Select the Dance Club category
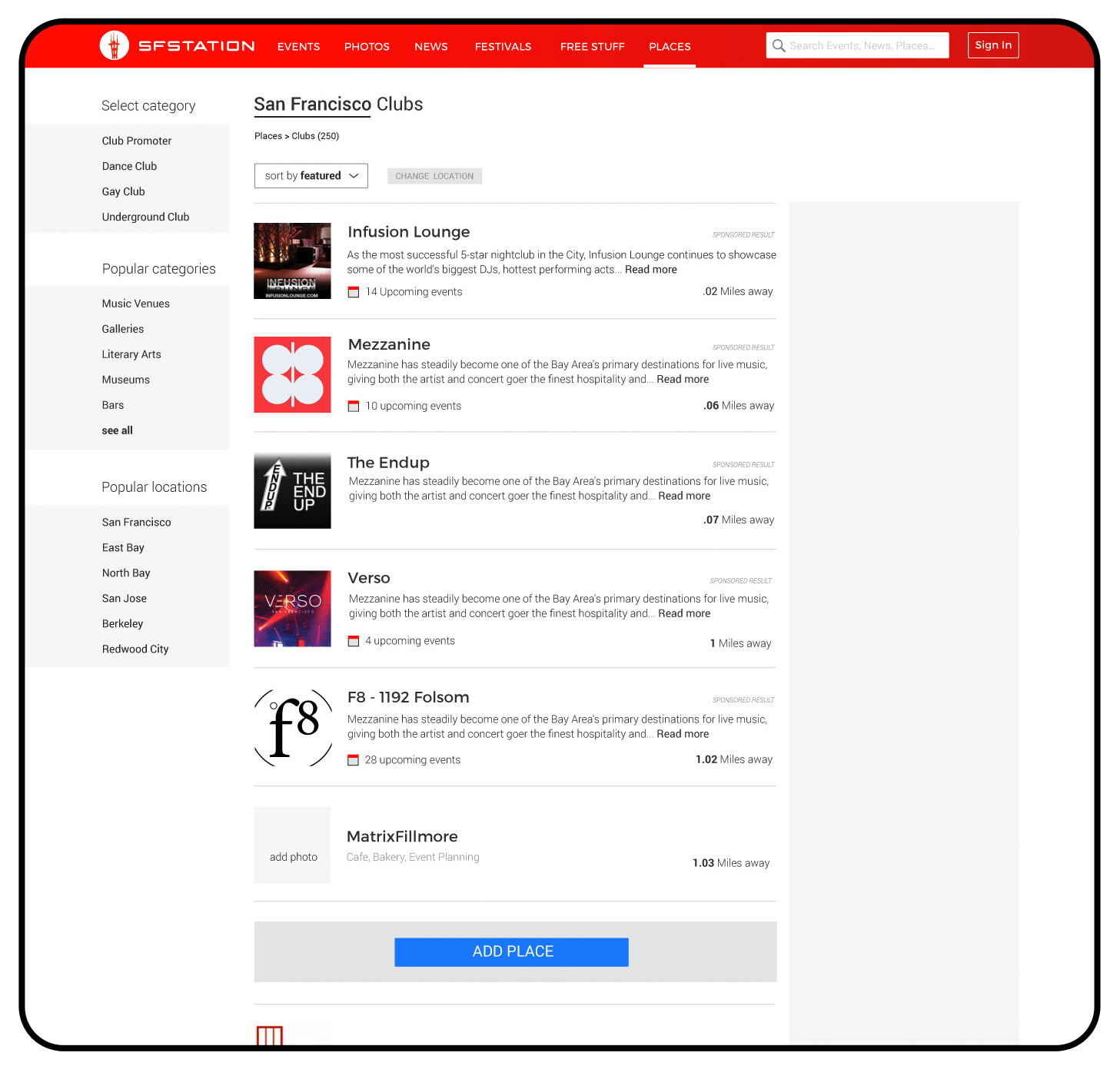This screenshot has width=1120, height=1076. [x=129, y=166]
